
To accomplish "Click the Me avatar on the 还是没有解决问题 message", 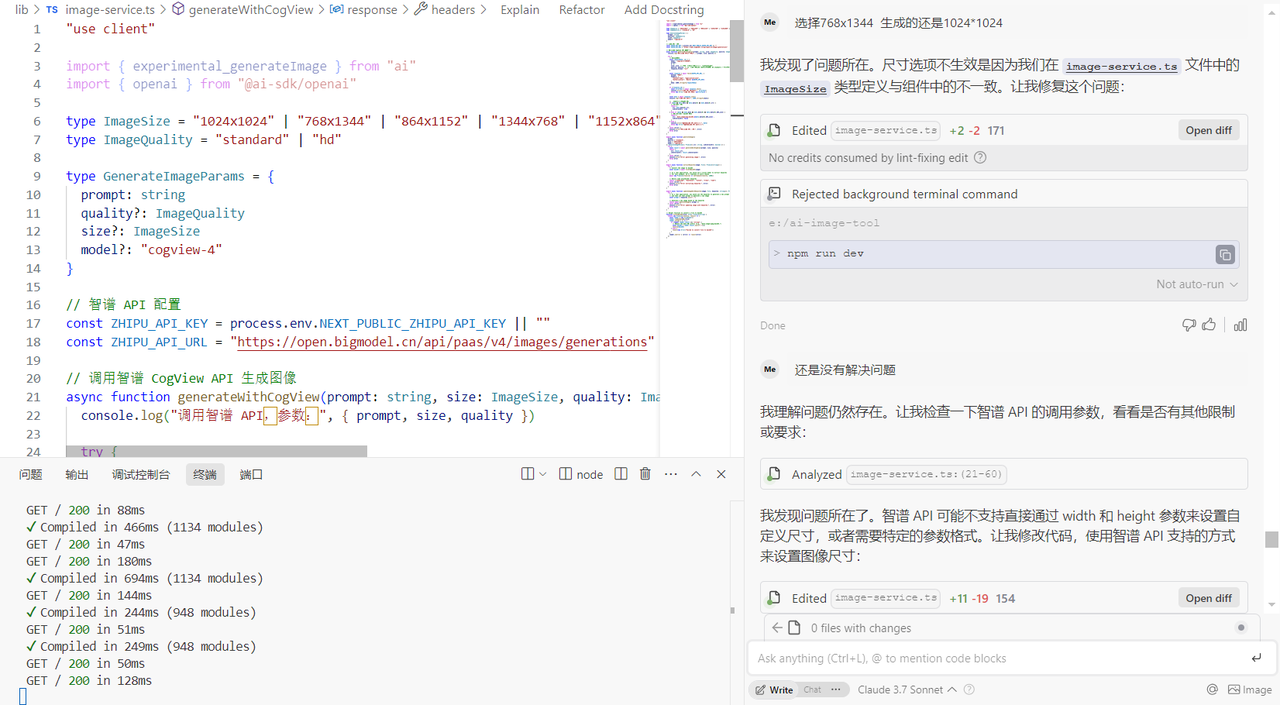I will click(x=769, y=369).
